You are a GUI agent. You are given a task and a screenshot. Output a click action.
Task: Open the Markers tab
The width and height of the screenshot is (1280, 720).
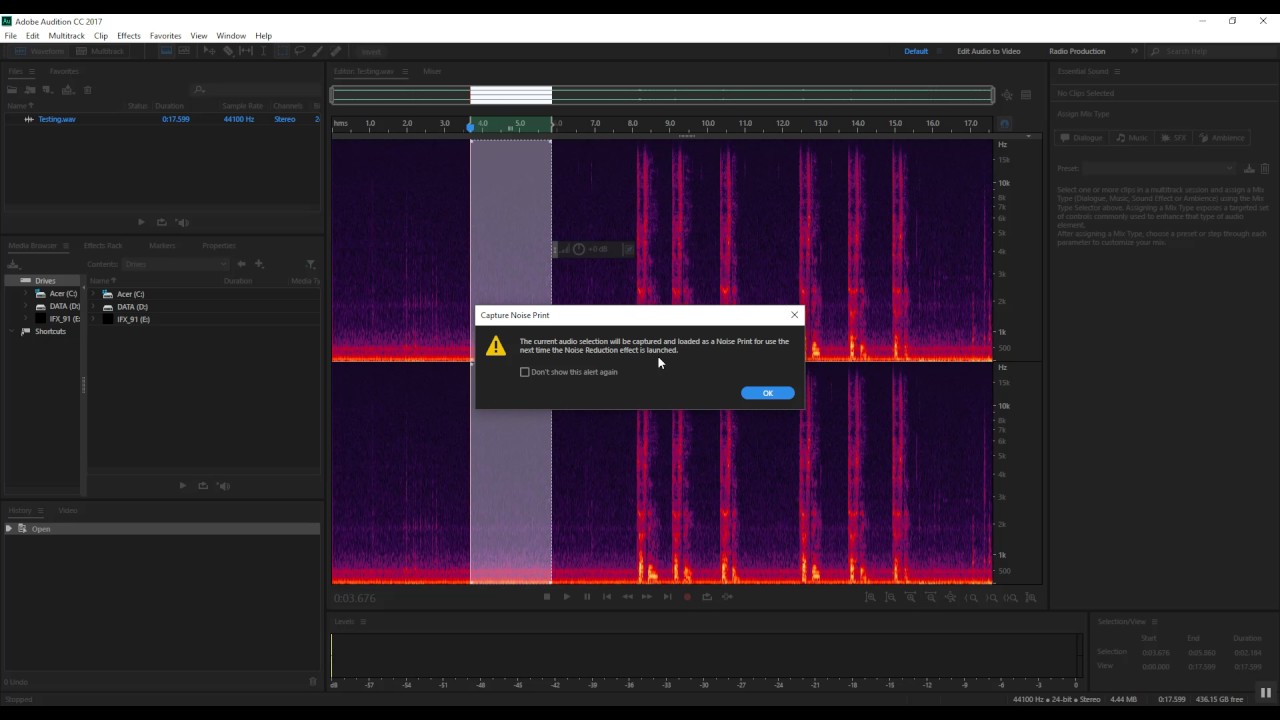(162, 245)
